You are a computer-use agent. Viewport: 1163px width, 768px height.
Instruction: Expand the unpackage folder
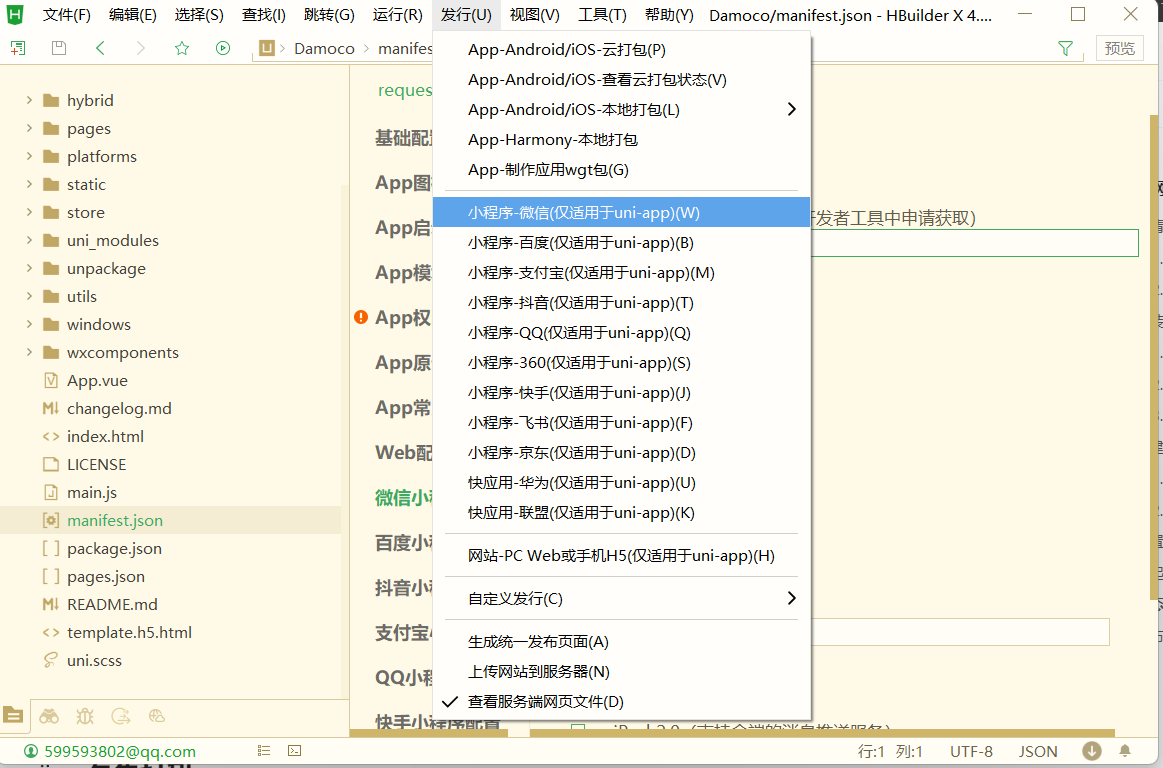(x=29, y=268)
